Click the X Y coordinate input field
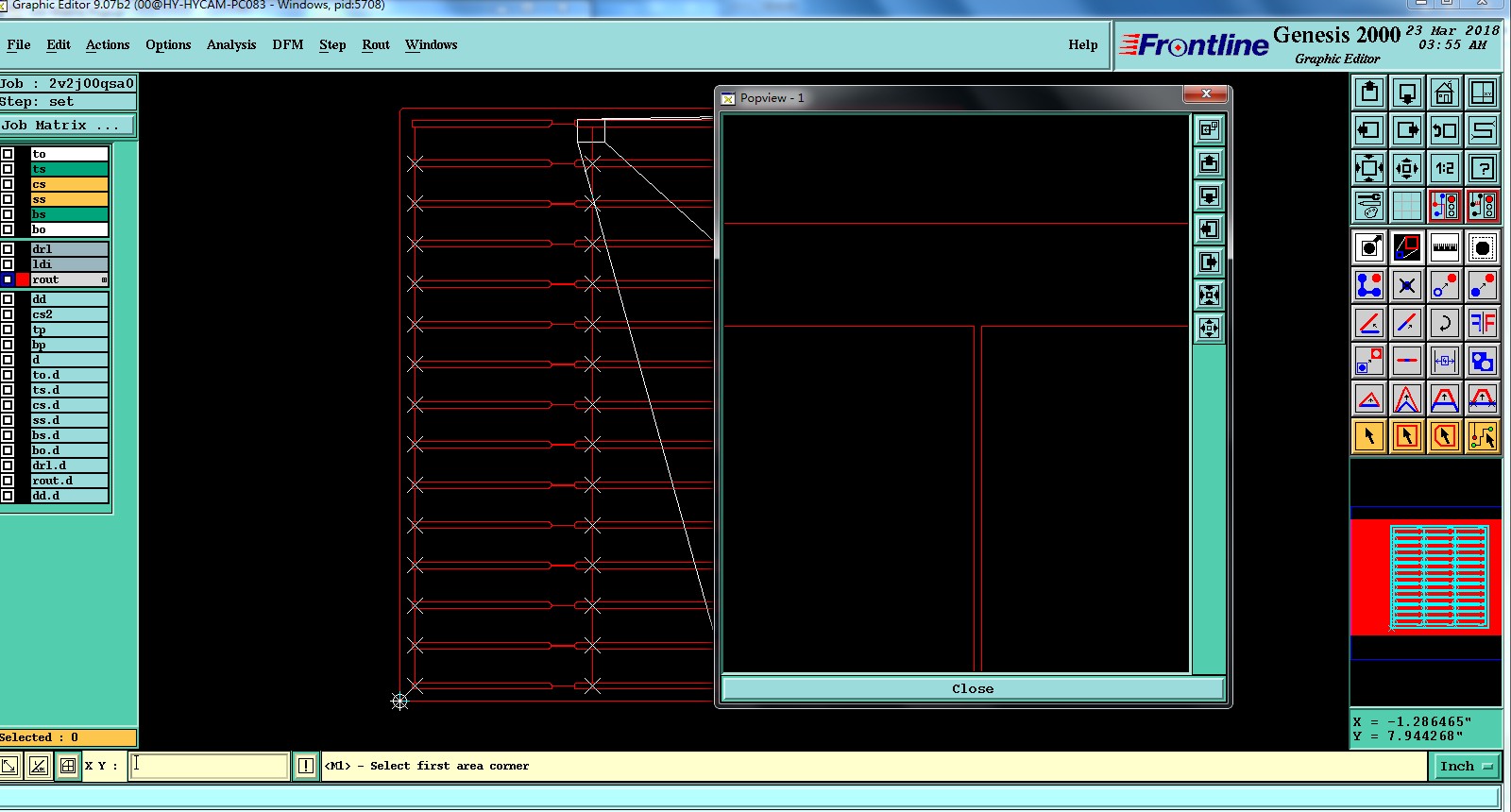Image resolution: width=1511 pixels, height=812 pixels. [208, 766]
